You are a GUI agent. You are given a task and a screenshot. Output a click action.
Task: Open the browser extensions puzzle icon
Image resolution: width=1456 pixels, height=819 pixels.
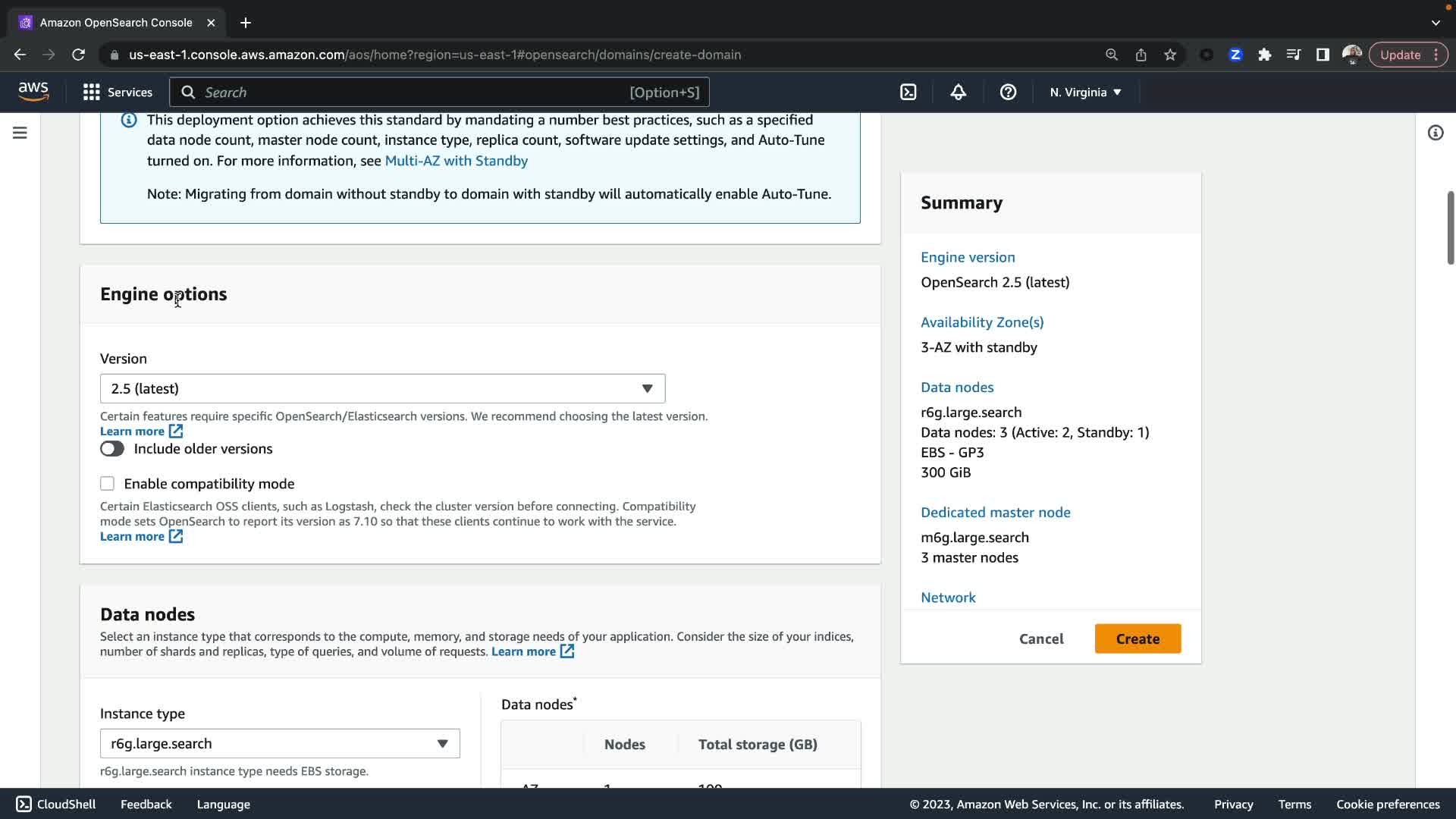click(x=1264, y=55)
